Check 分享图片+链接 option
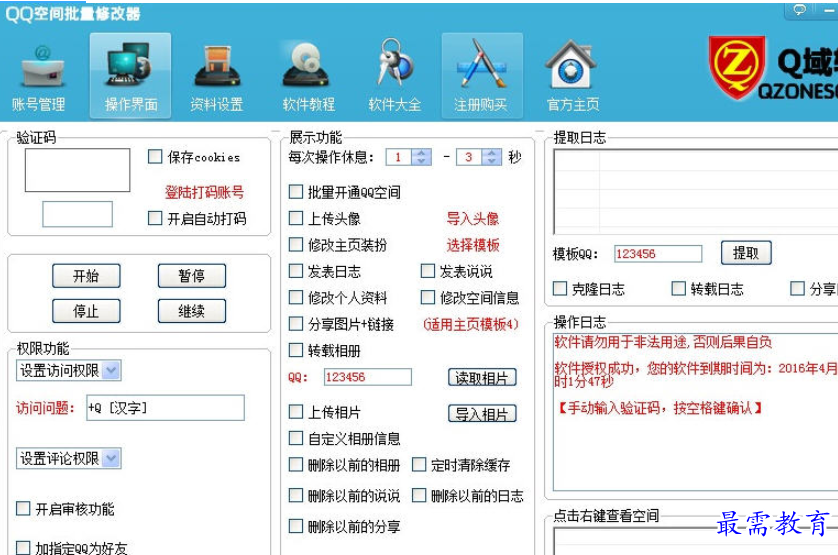 (x=296, y=323)
